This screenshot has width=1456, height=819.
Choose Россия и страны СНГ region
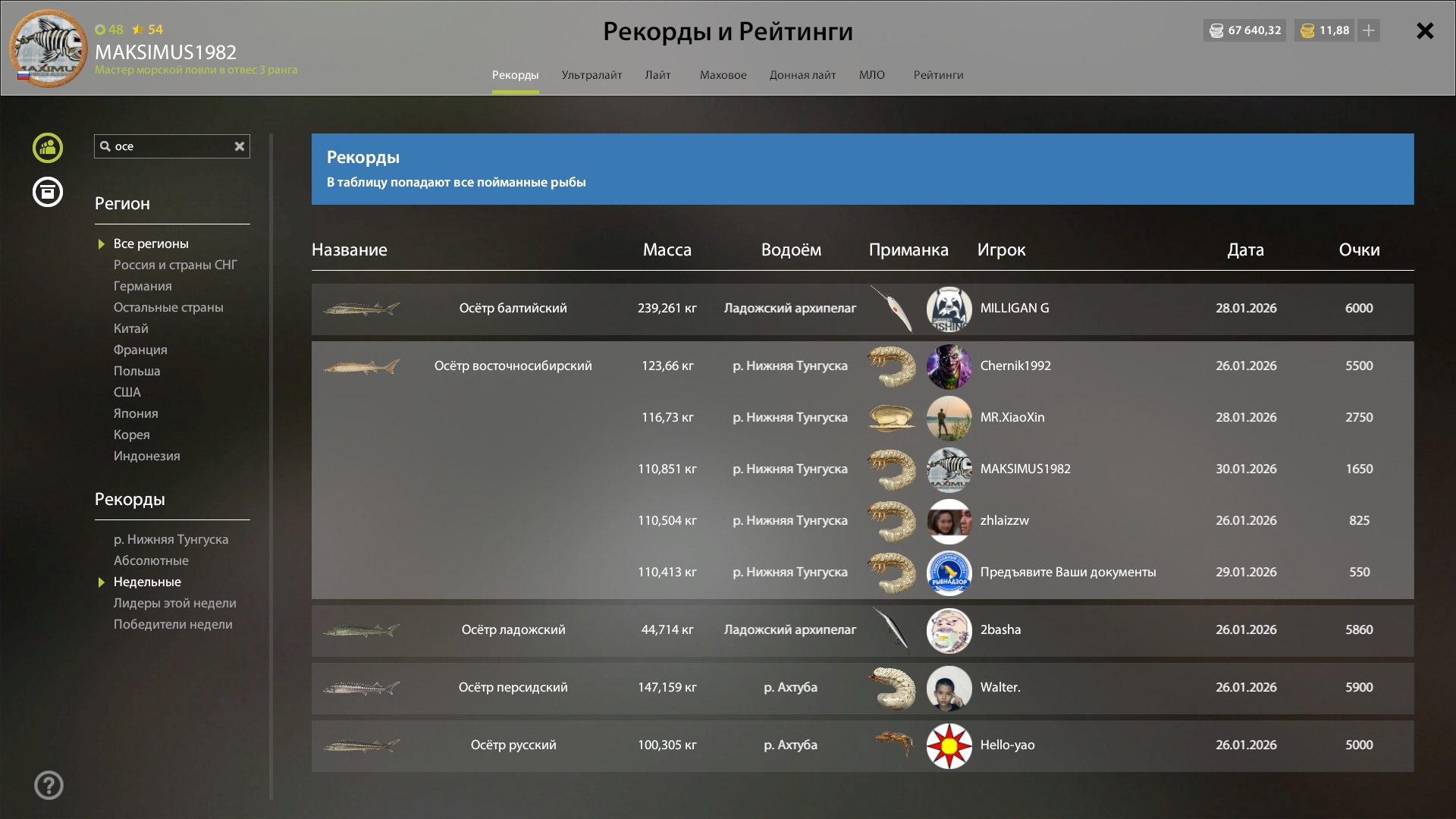175,265
